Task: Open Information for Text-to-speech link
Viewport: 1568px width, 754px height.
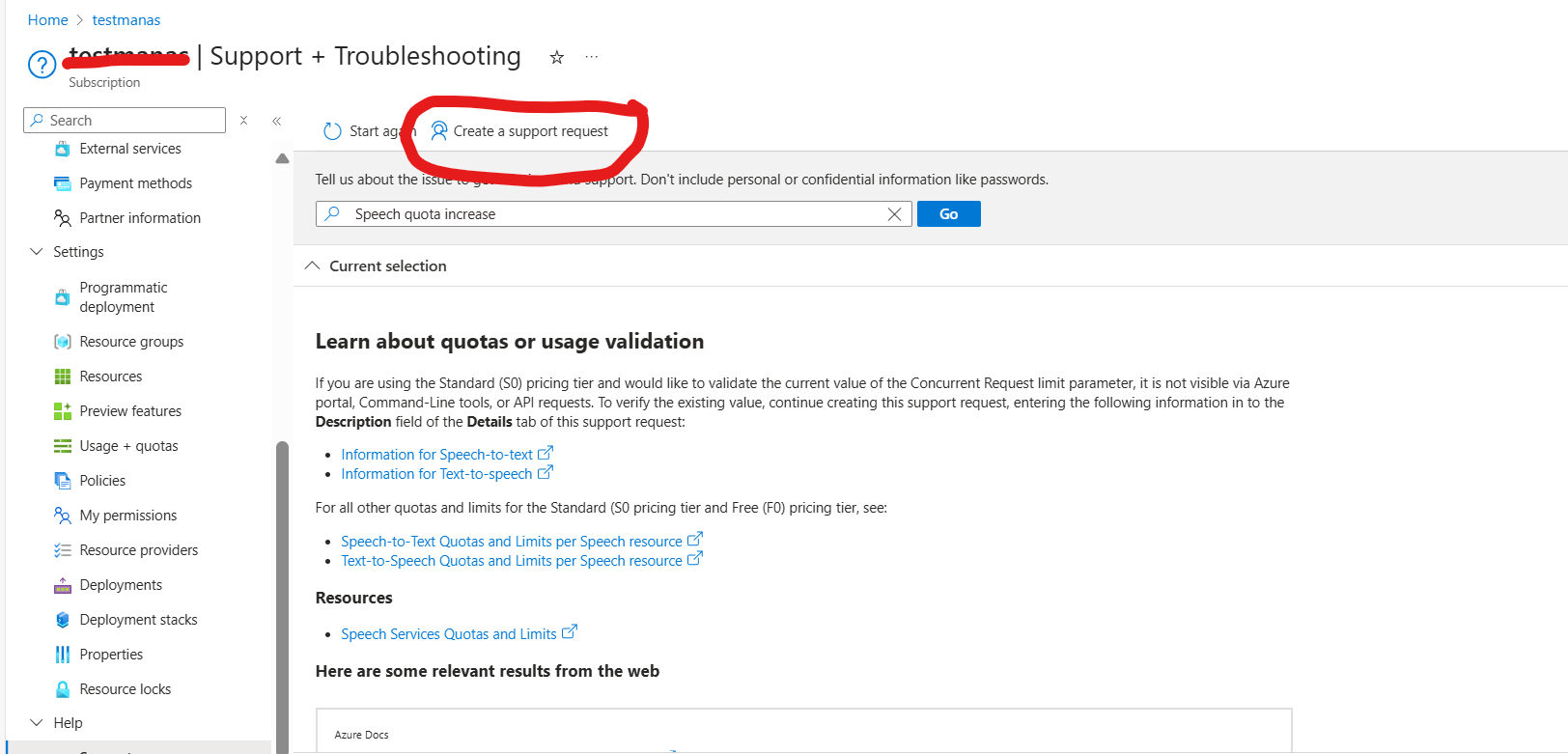Action: (436, 474)
